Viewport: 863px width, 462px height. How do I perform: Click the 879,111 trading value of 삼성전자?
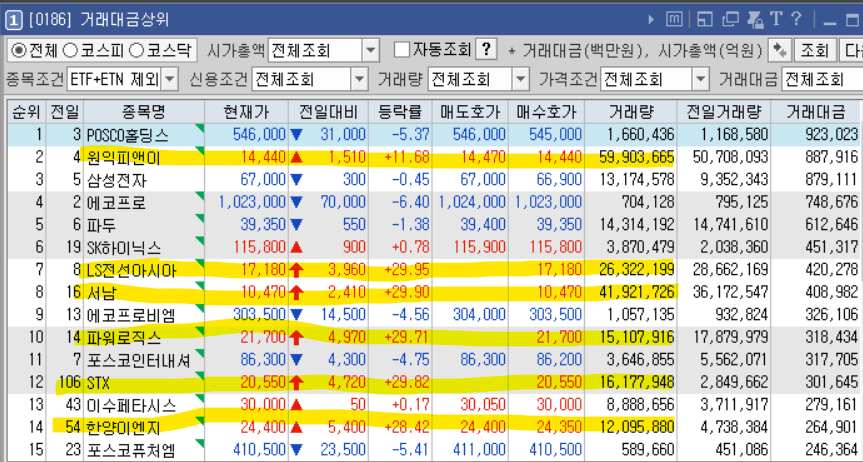coord(831,180)
